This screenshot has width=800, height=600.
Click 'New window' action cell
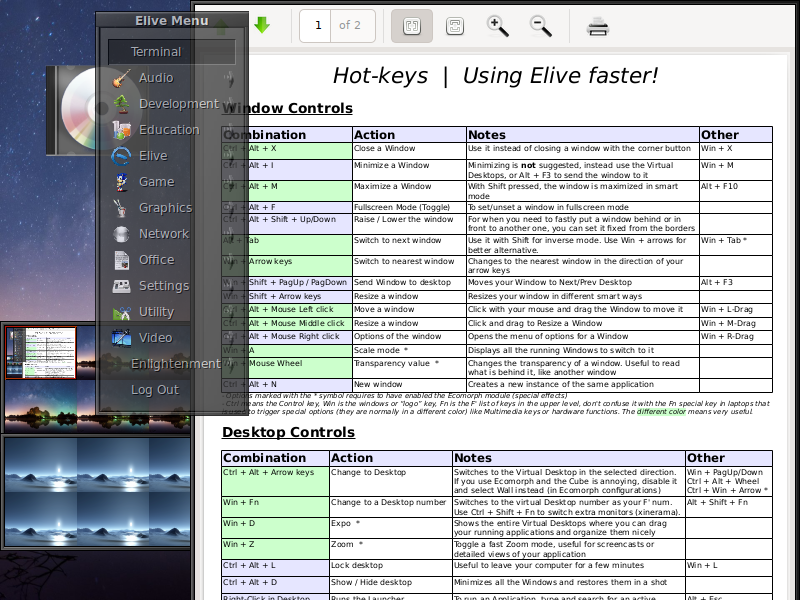(409, 385)
